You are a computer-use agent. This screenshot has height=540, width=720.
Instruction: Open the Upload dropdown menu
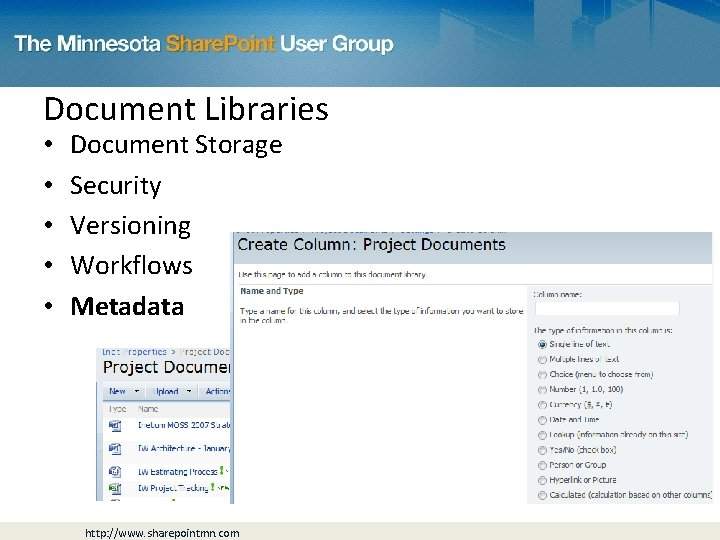172,391
